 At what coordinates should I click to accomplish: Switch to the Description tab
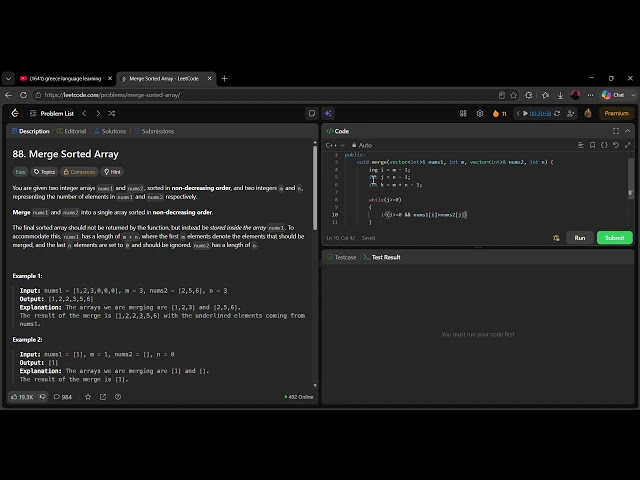(31, 131)
